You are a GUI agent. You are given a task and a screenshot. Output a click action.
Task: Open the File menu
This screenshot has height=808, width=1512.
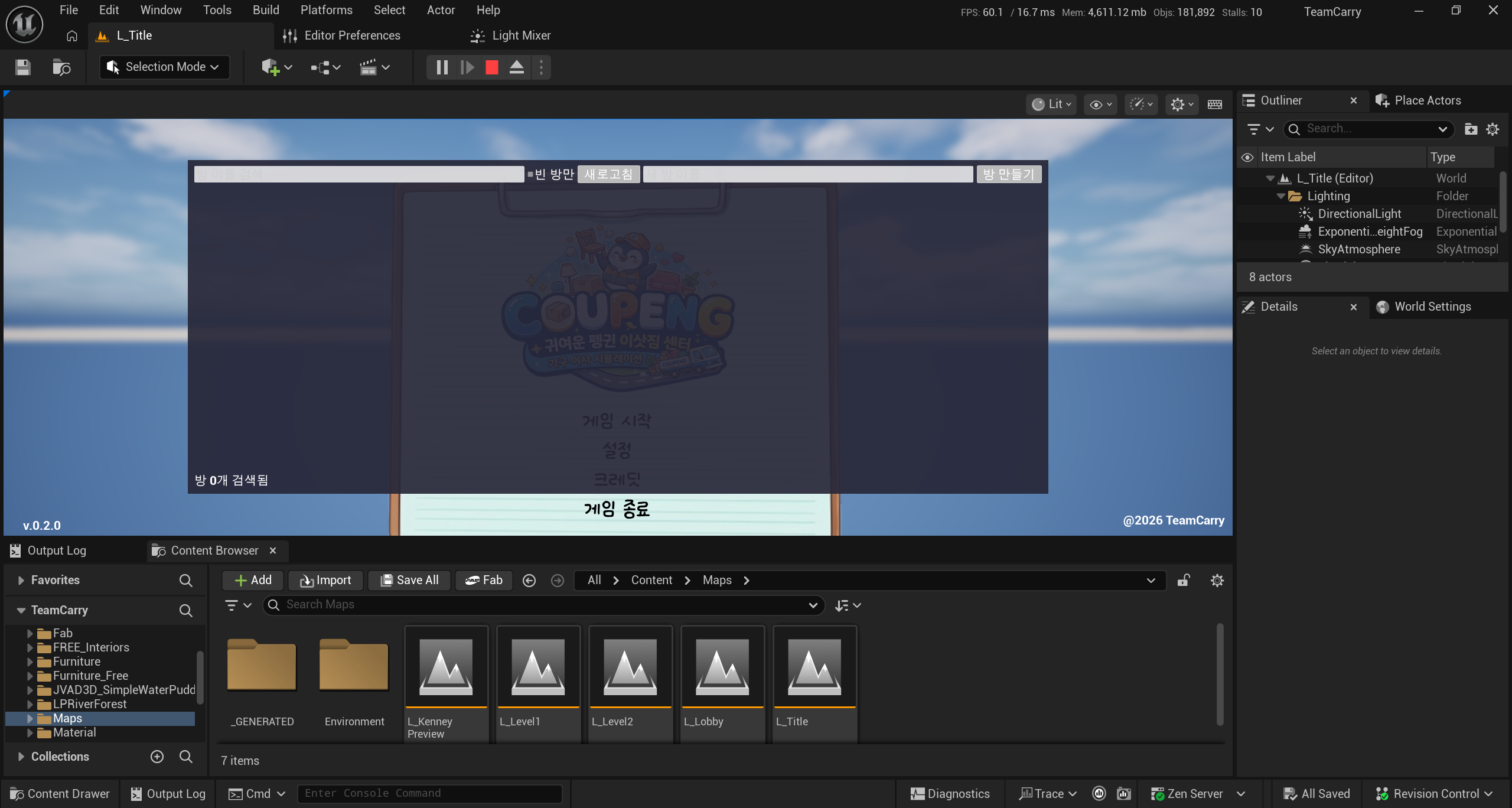[69, 10]
